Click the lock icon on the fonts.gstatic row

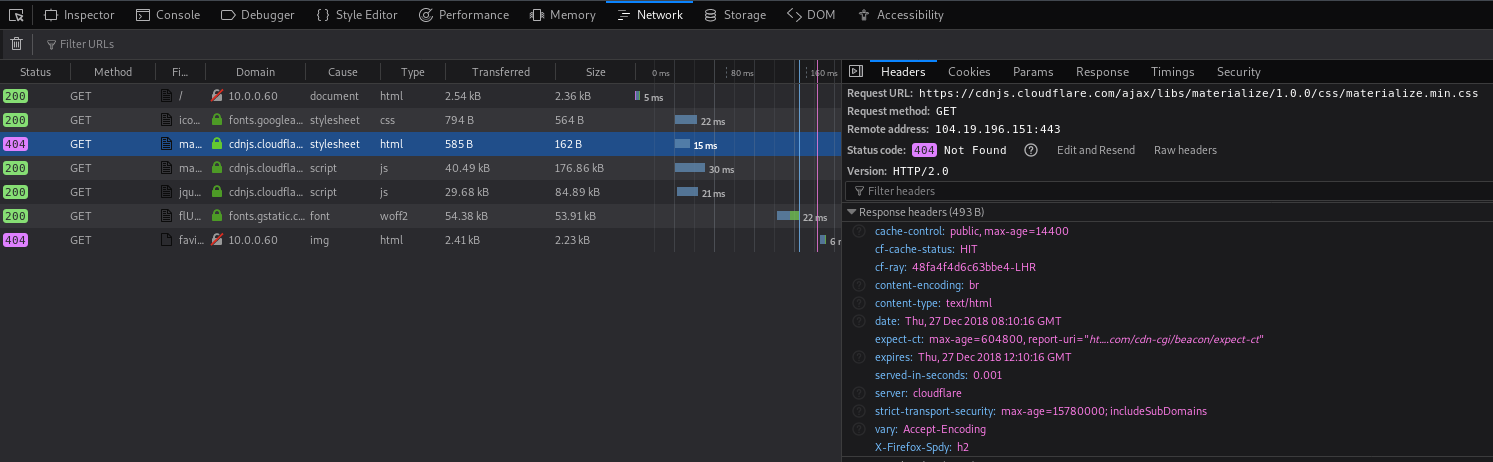216,216
